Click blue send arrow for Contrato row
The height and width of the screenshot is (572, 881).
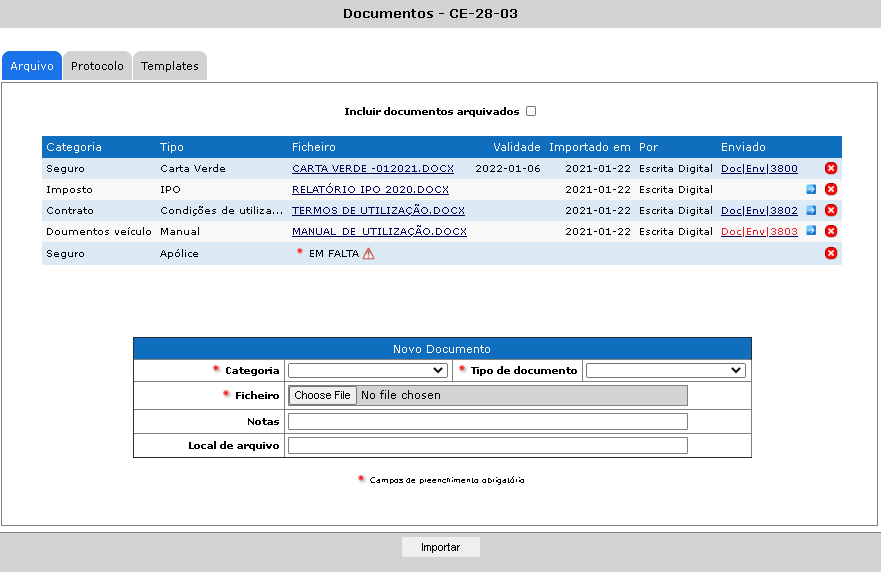tap(811, 211)
